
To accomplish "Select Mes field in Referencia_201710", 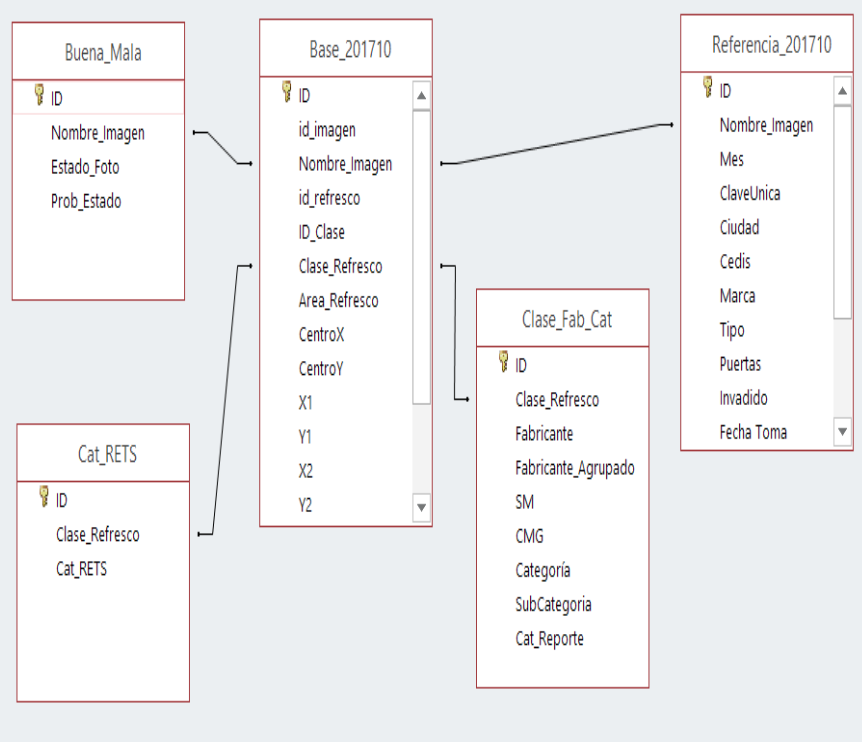I will click(x=731, y=159).
